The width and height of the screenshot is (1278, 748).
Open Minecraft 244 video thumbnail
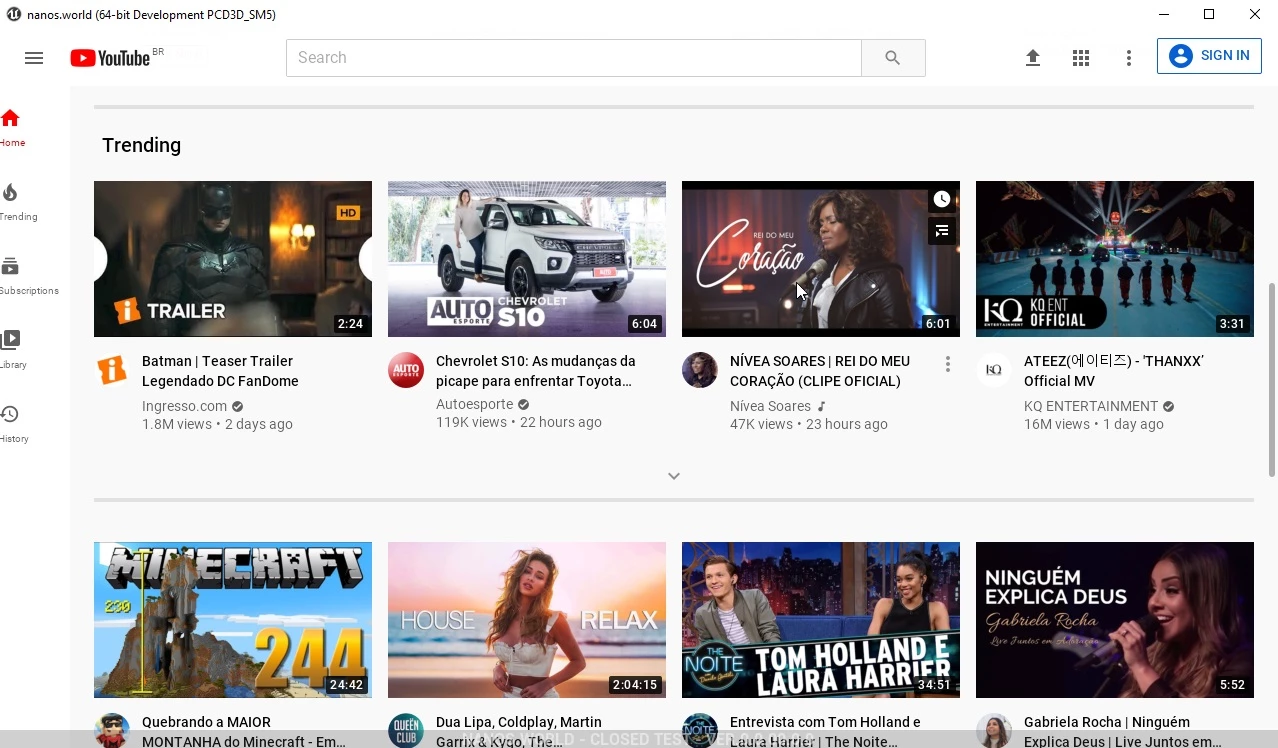click(x=233, y=620)
